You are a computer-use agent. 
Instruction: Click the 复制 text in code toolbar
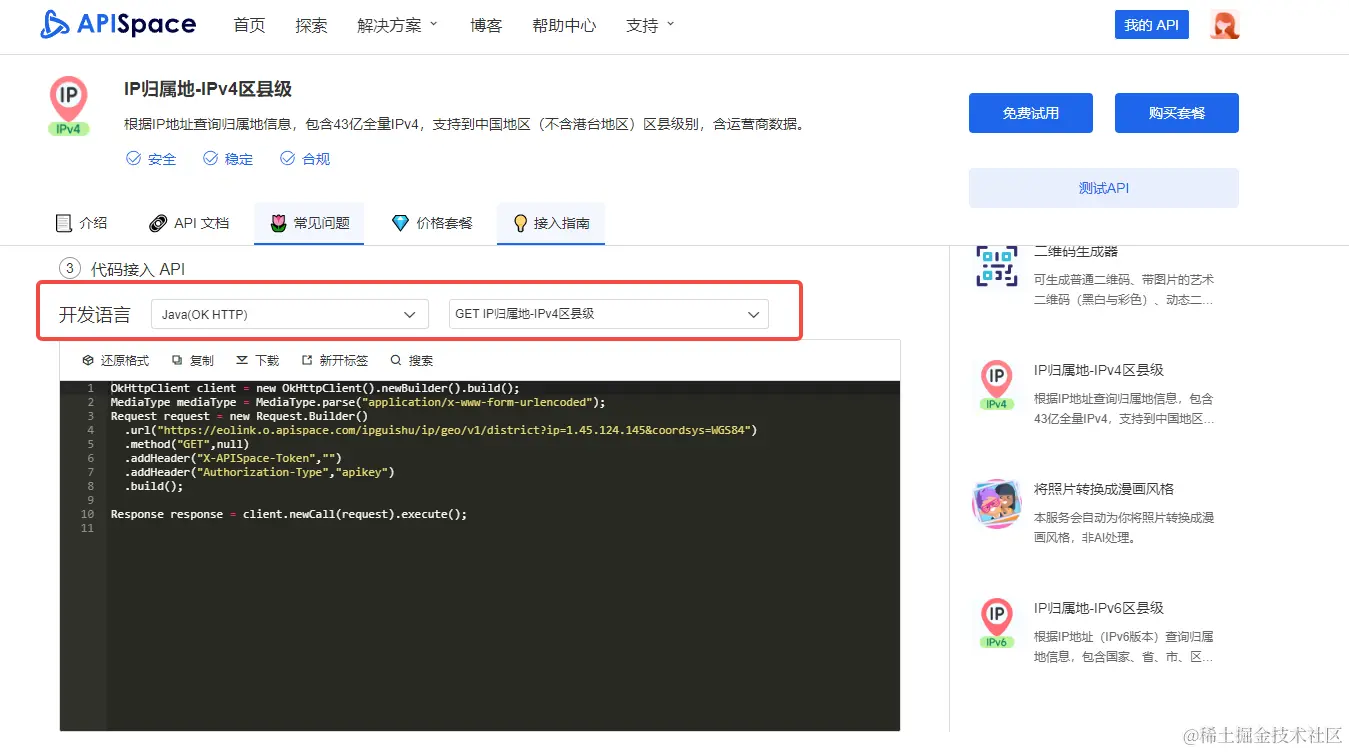pos(201,360)
